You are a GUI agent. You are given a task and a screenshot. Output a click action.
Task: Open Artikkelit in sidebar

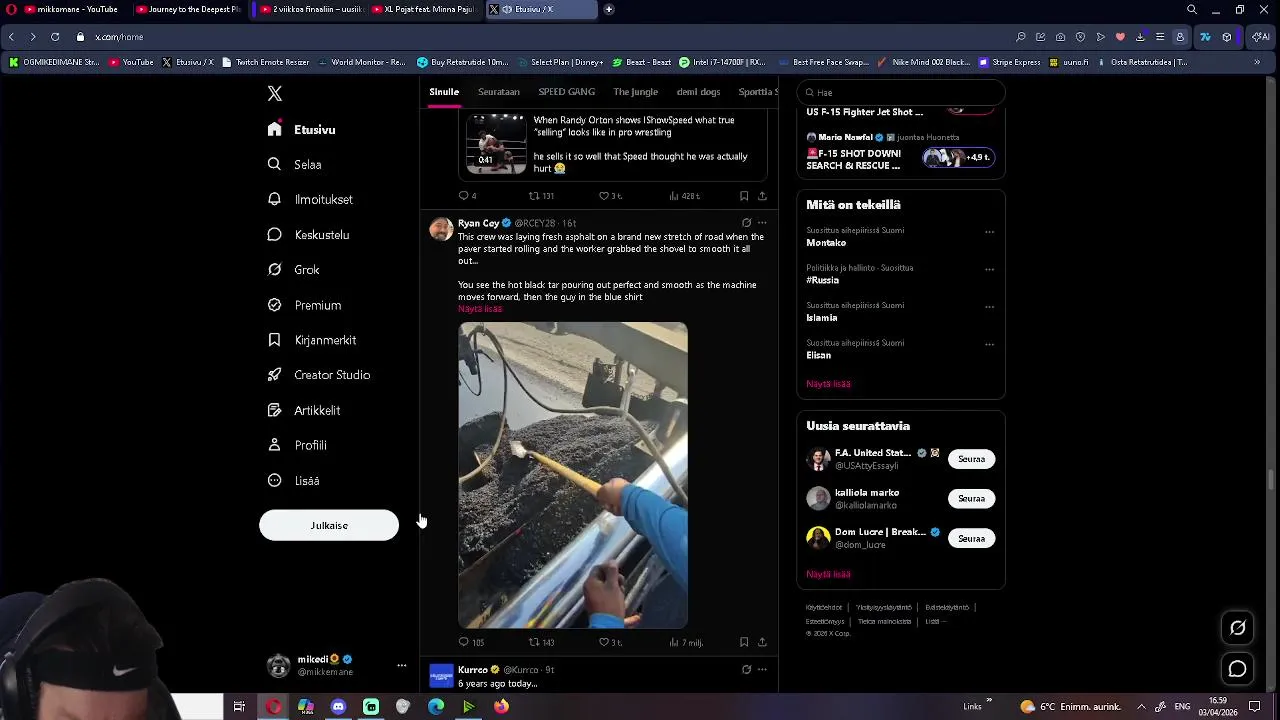coord(303,410)
